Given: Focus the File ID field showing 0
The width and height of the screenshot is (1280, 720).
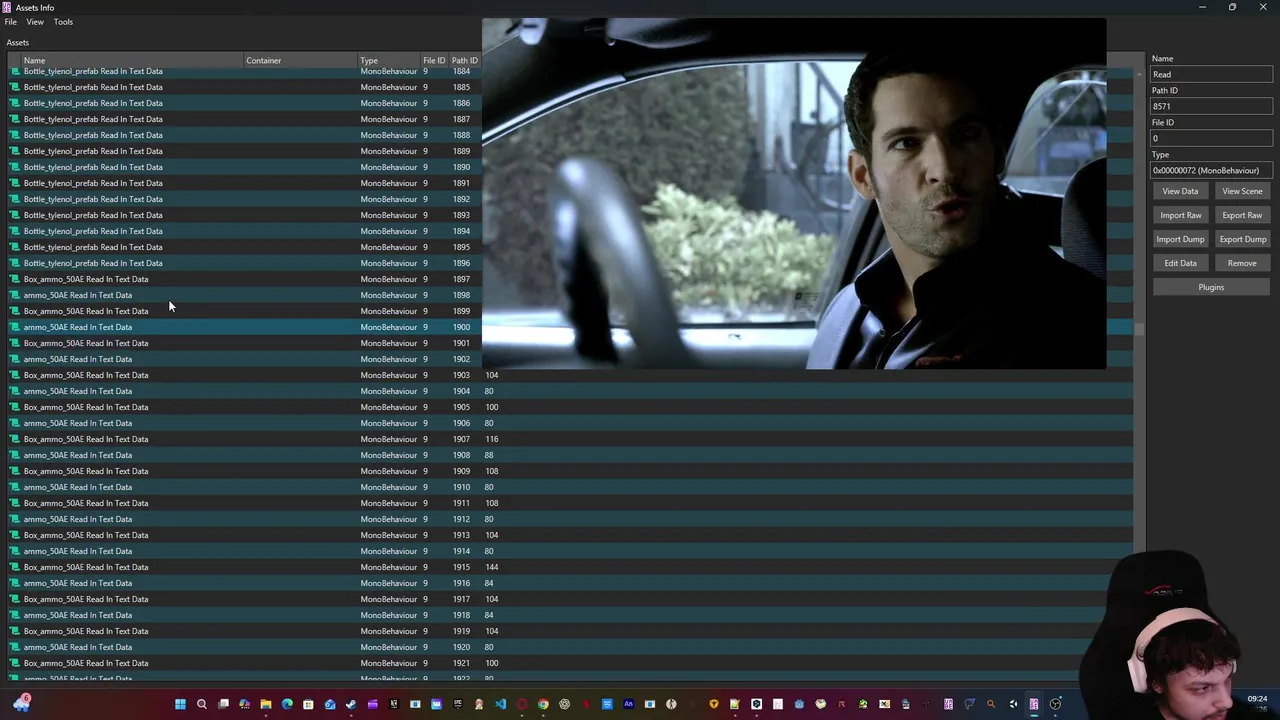Looking at the screenshot, I should [1211, 138].
